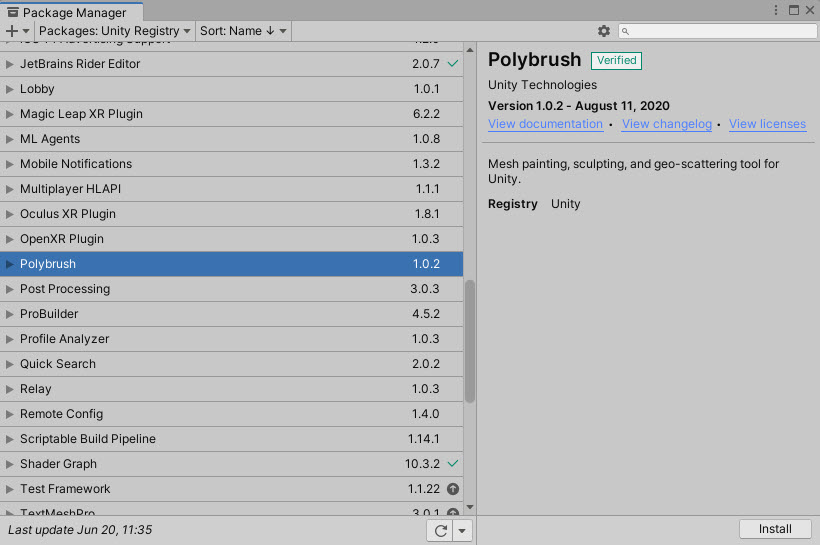Expand the ML Agents package arrow
Viewport: 820px width, 545px height.
[x=9, y=139]
